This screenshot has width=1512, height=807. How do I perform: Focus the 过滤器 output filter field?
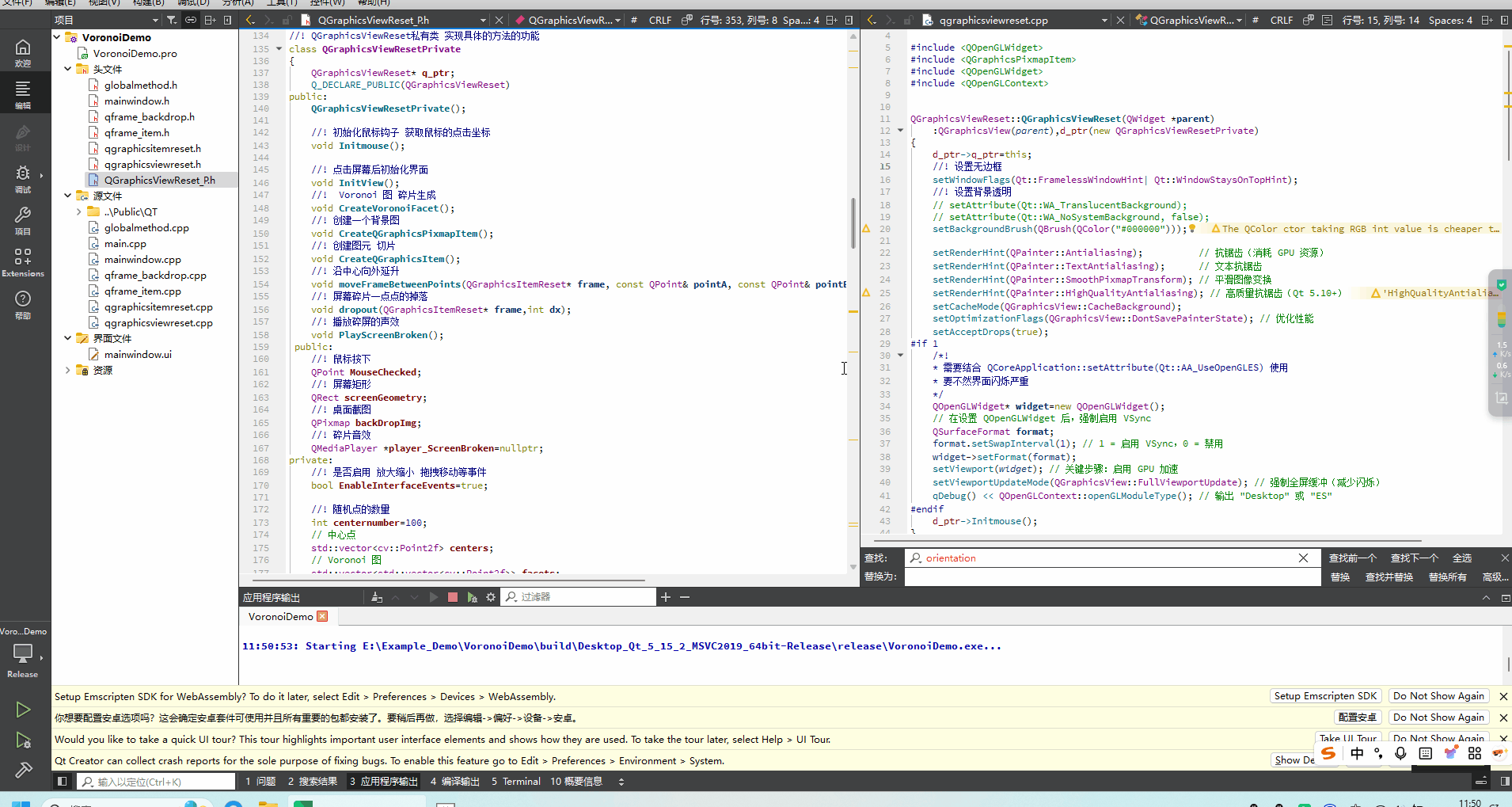coord(579,597)
